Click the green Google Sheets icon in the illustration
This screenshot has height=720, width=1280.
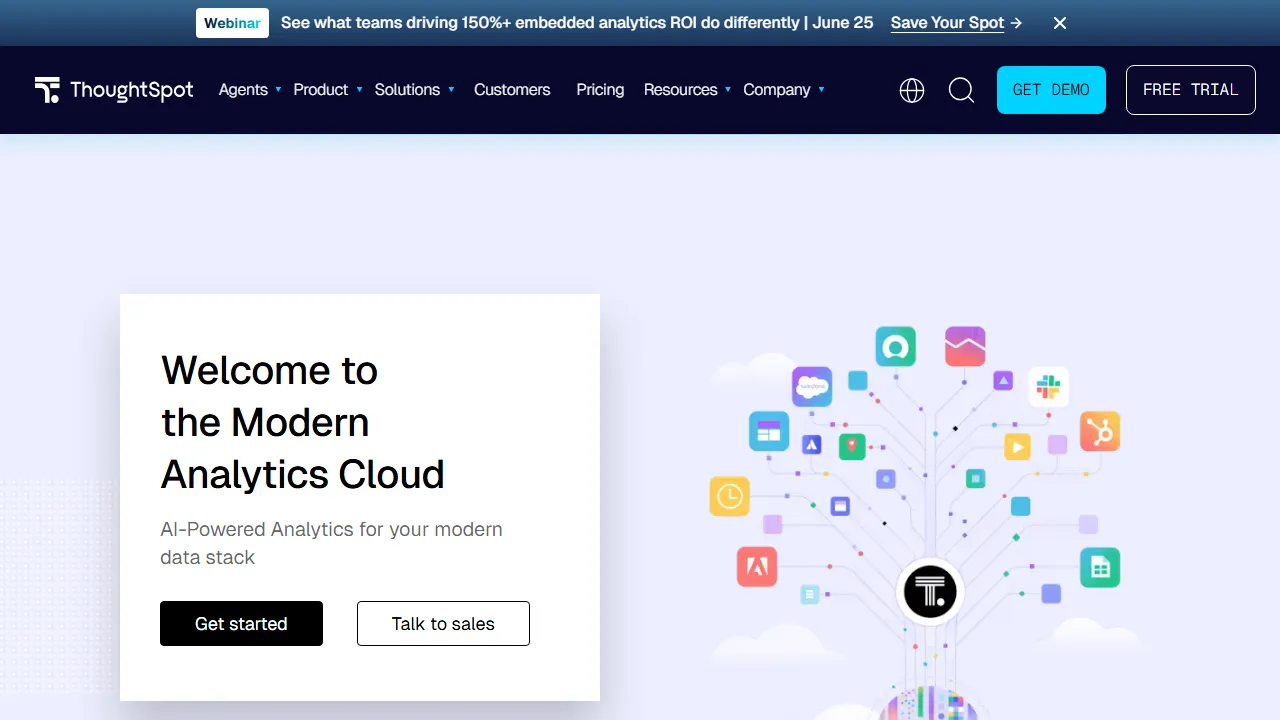point(1100,568)
